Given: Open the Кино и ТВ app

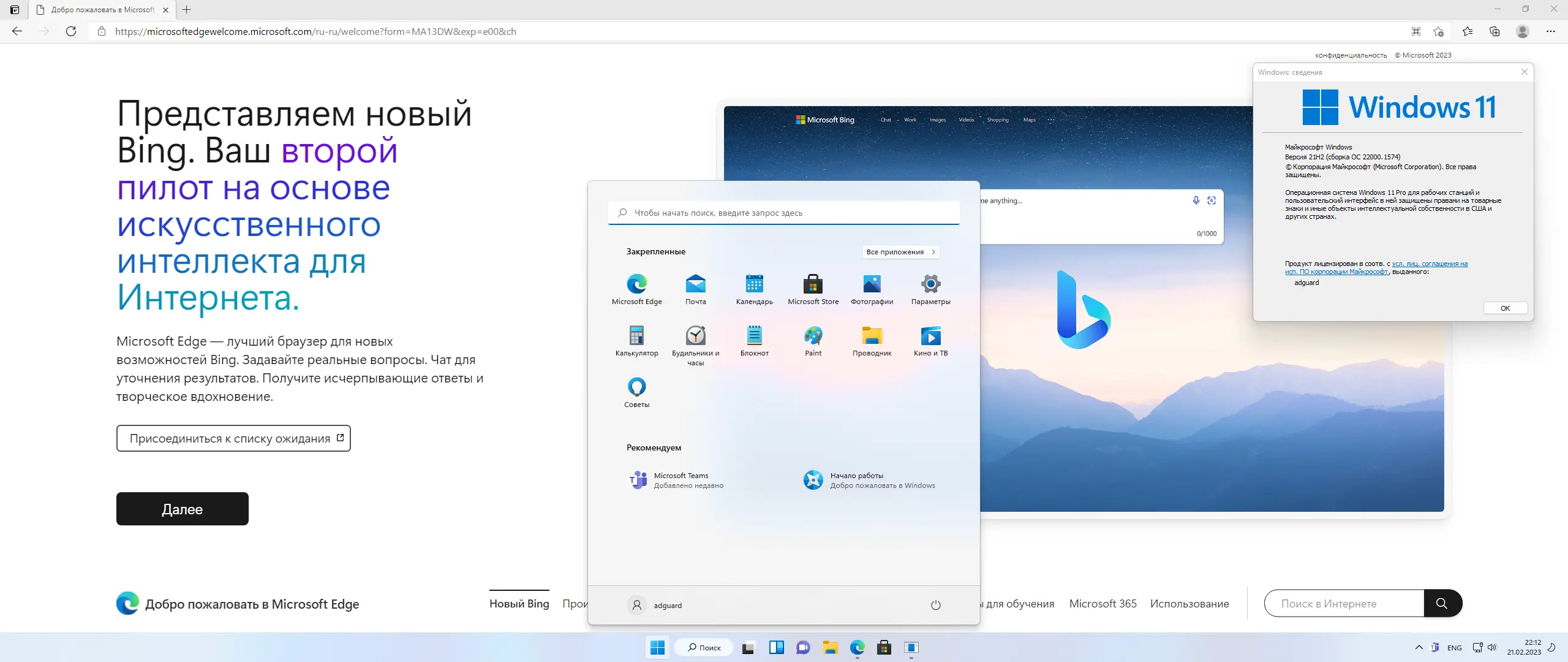Looking at the screenshot, I should click(930, 336).
